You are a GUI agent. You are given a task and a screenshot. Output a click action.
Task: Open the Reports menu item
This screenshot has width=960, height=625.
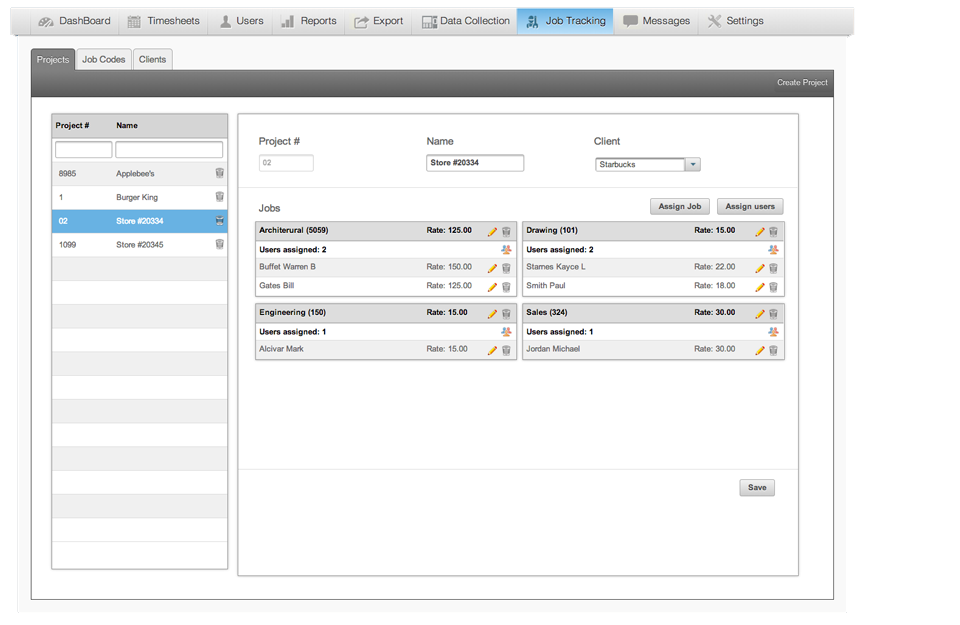[x=309, y=21]
